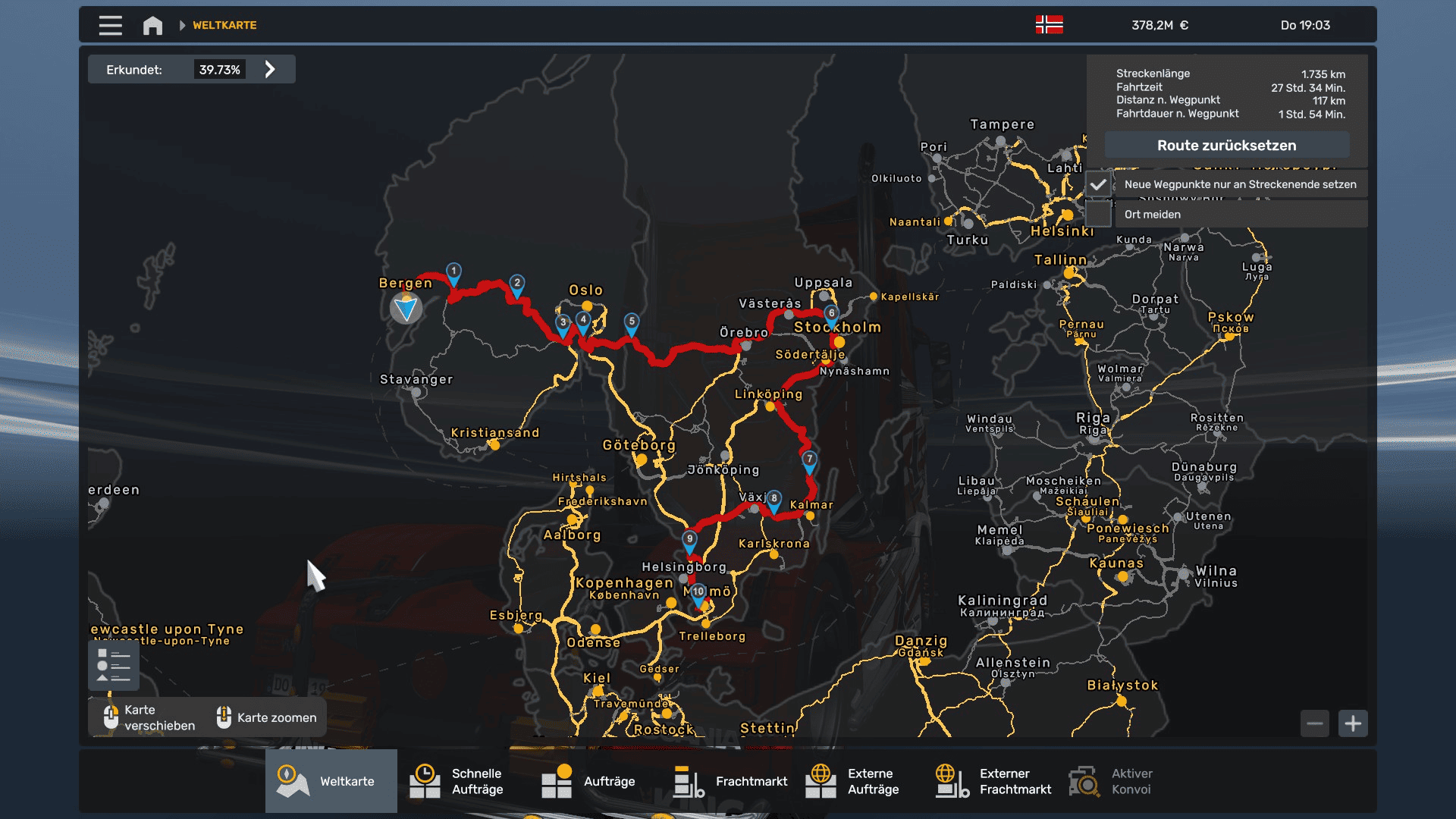
Task: Click the player truck position marker near Bergen
Action: coord(406,308)
